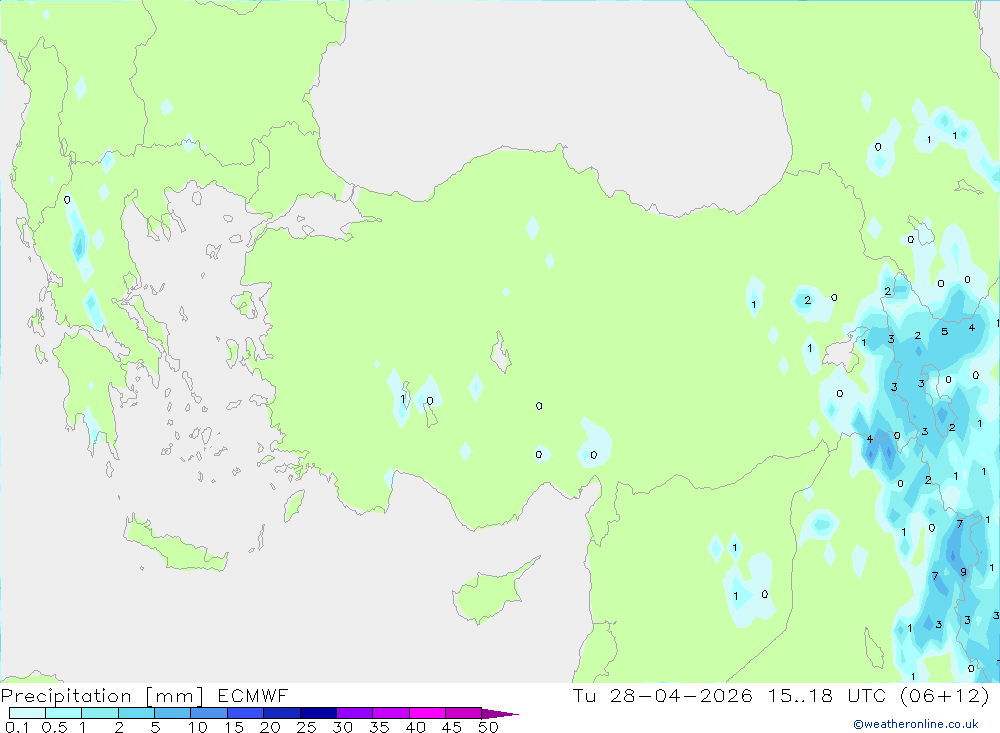
Task: Pick the lightest 0.1–0.5 mm legend swatch
Action: pos(27,713)
